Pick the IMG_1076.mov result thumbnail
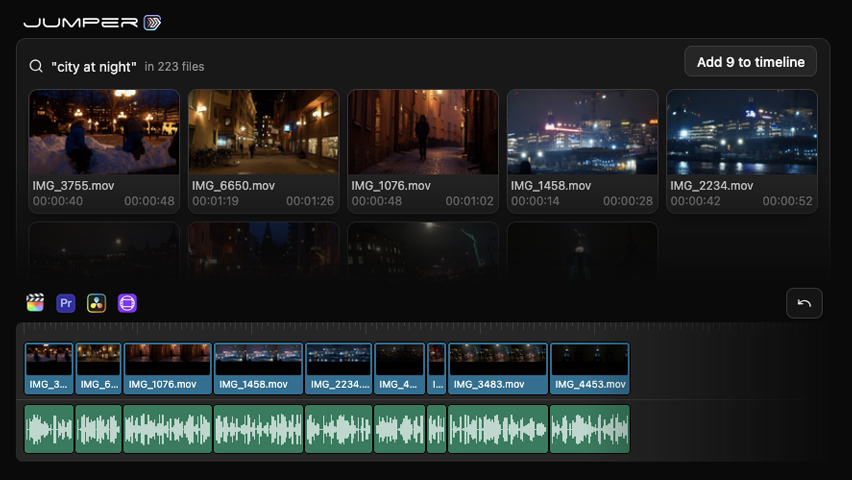The image size is (852, 480). pos(423,132)
